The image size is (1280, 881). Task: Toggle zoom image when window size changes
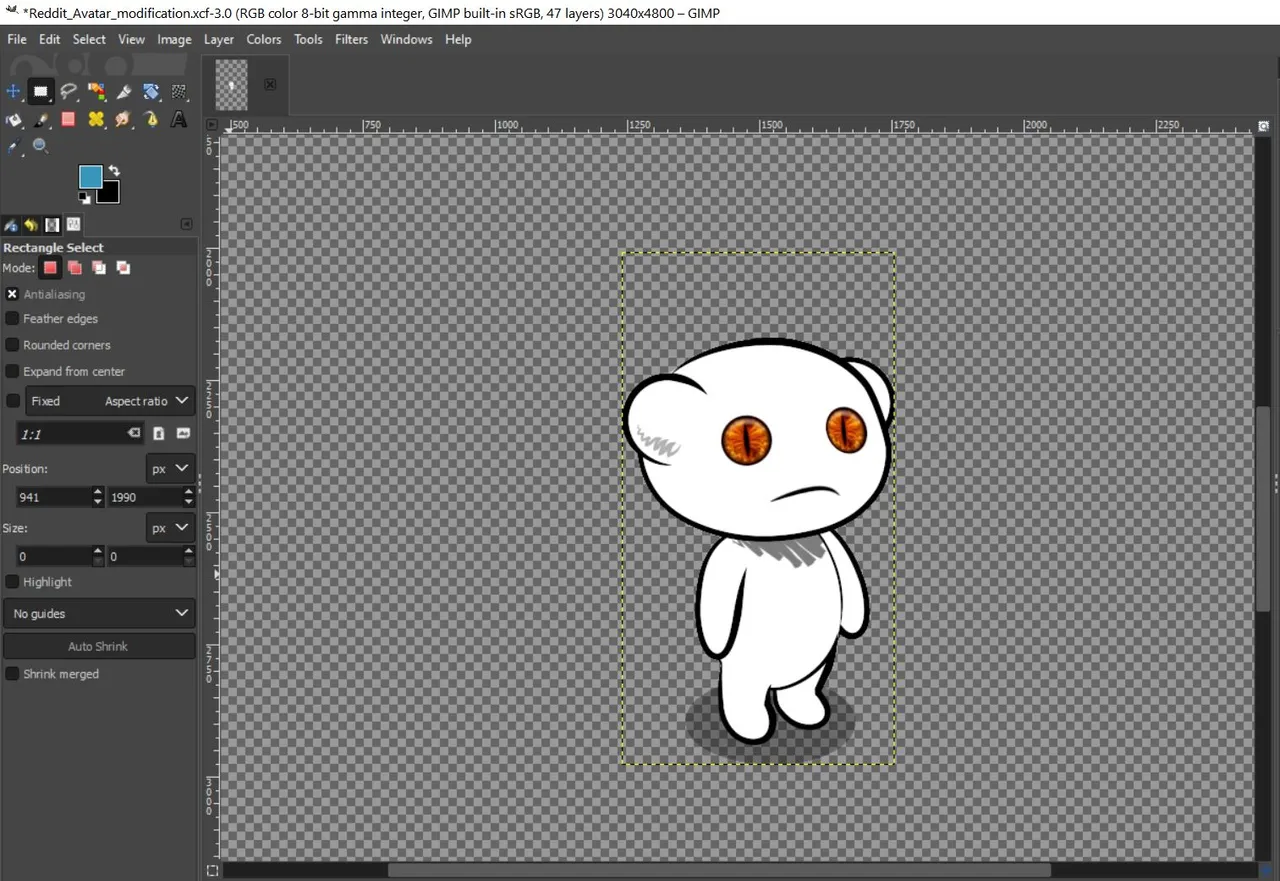(x=1264, y=126)
